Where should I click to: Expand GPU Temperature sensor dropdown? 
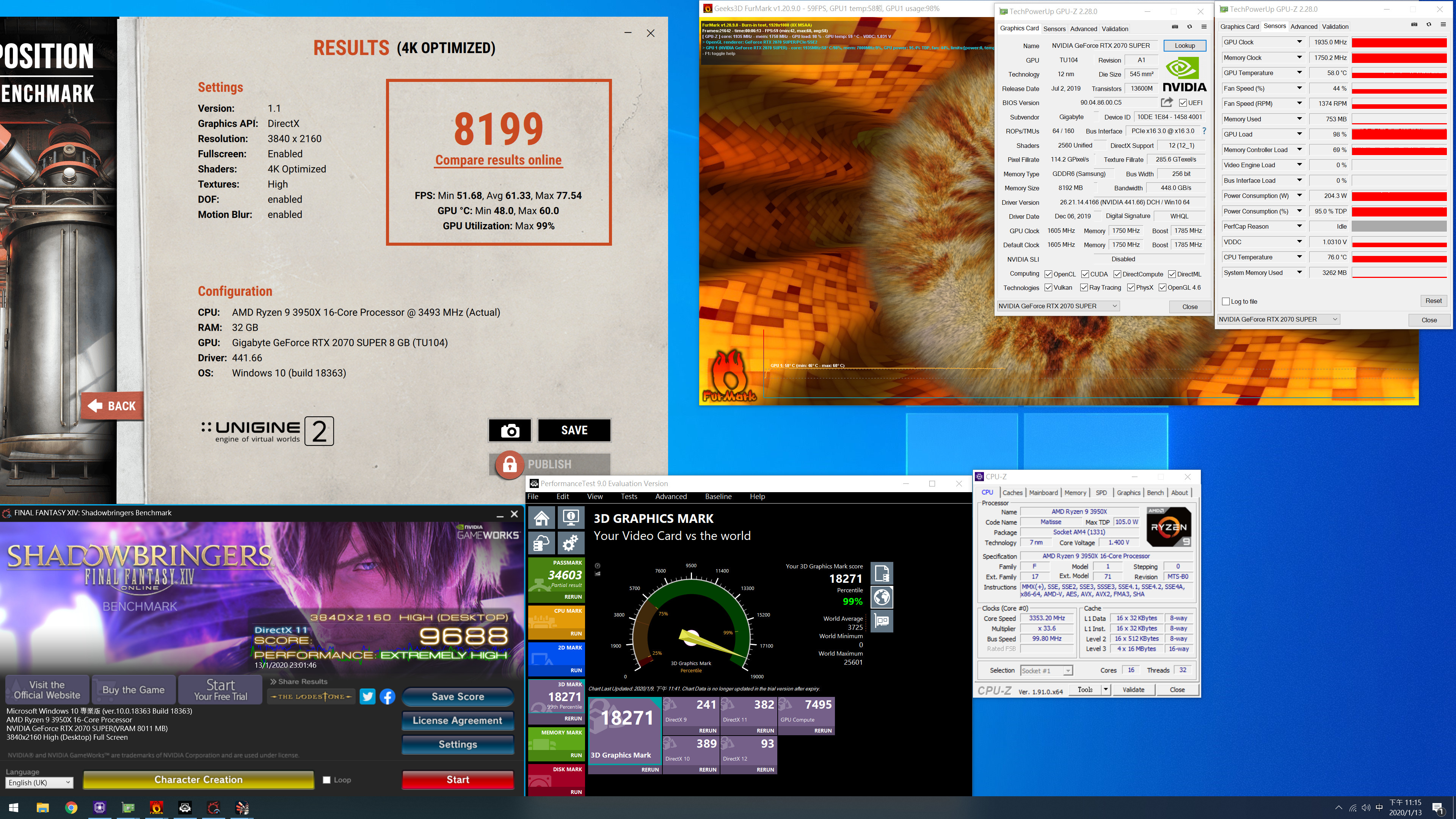(1299, 72)
